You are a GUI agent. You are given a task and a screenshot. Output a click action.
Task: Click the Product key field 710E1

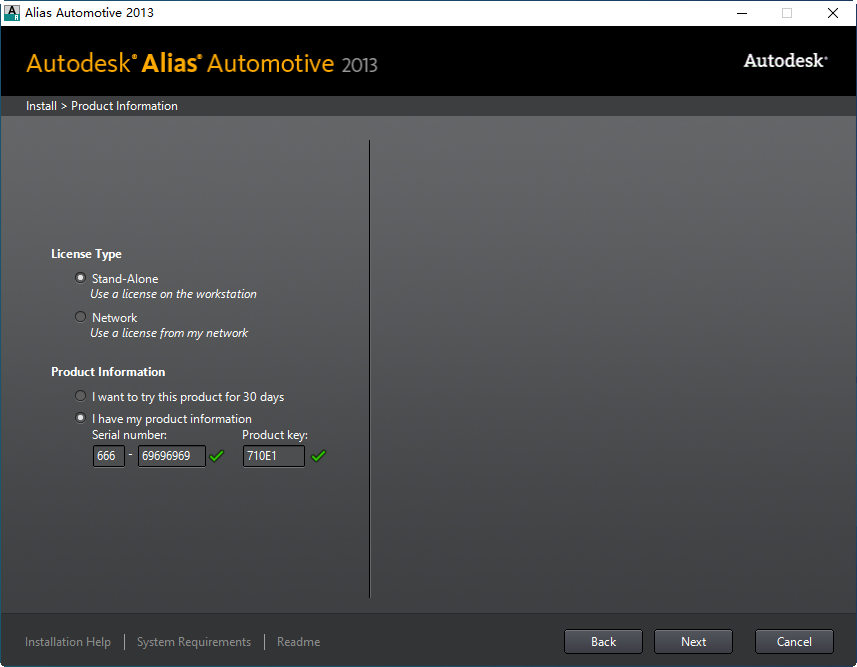coord(274,456)
